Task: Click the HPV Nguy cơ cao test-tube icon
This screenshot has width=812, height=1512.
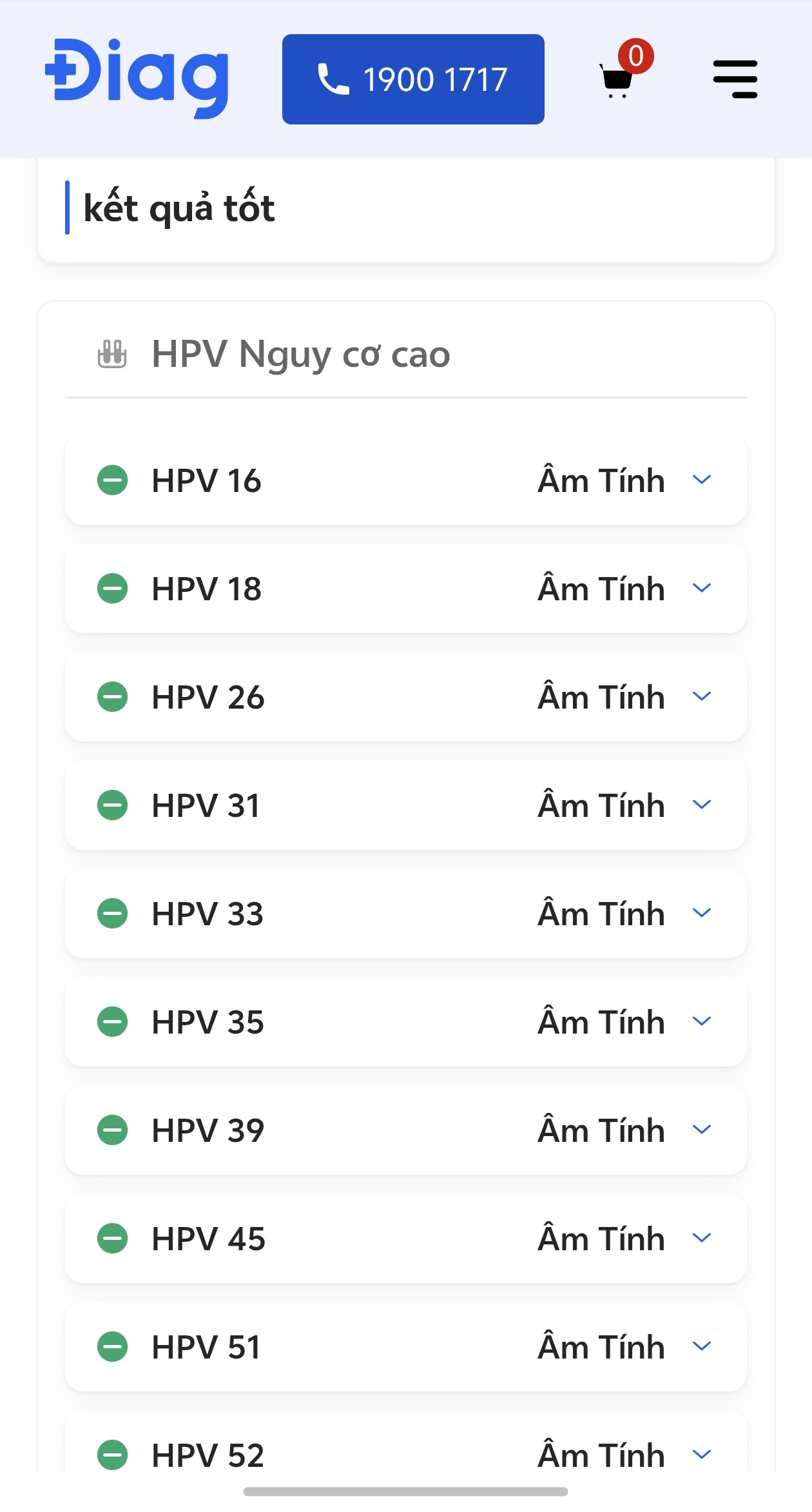Action: pos(112,354)
